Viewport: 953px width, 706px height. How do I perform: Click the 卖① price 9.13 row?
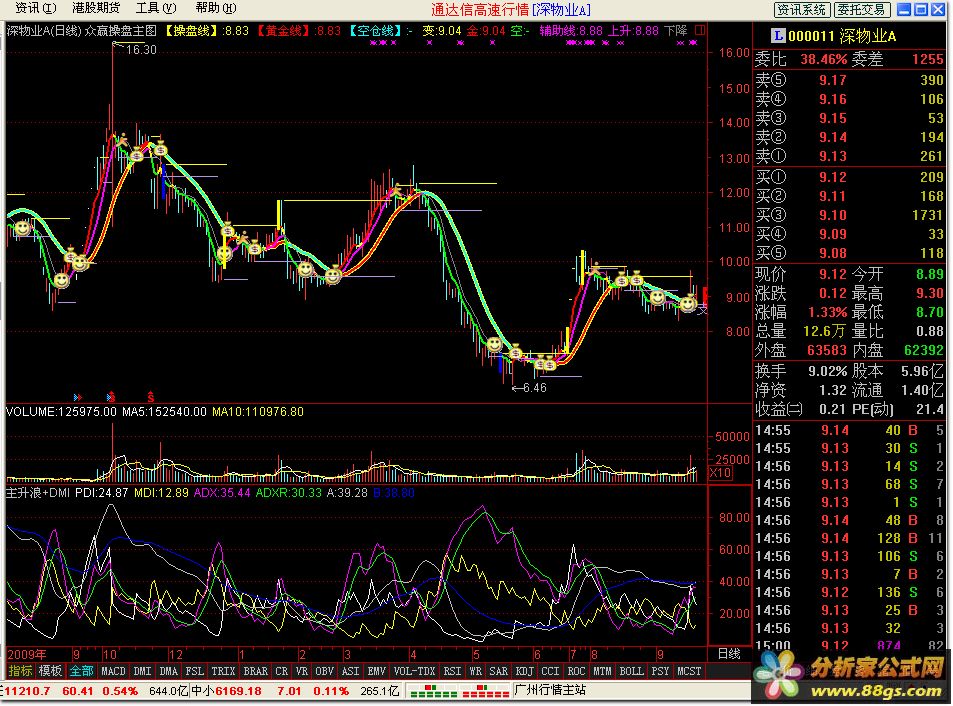point(849,157)
